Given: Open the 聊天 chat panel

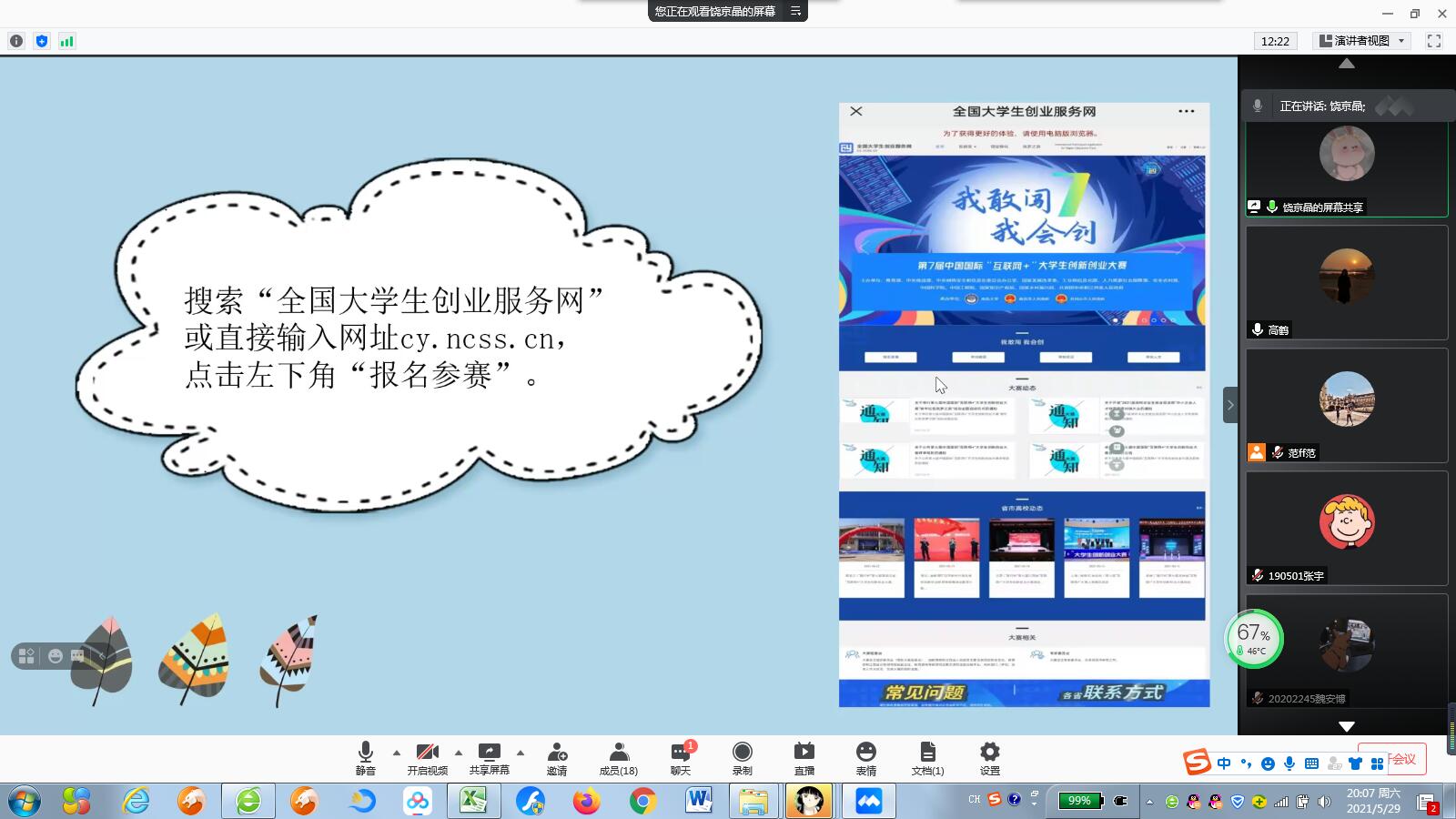Looking at the screenshot, I should pyautogui.click(x=681, y=757).
